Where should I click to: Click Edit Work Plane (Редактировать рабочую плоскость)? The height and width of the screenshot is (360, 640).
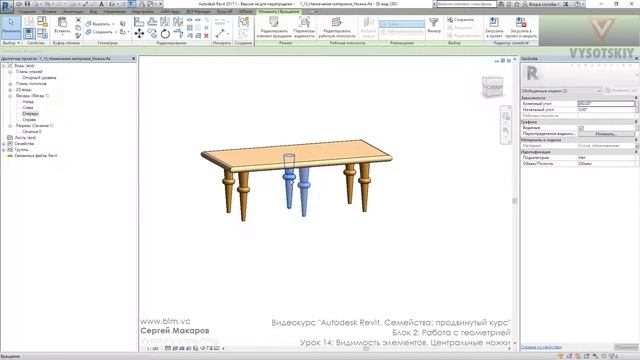coord(337,27)
